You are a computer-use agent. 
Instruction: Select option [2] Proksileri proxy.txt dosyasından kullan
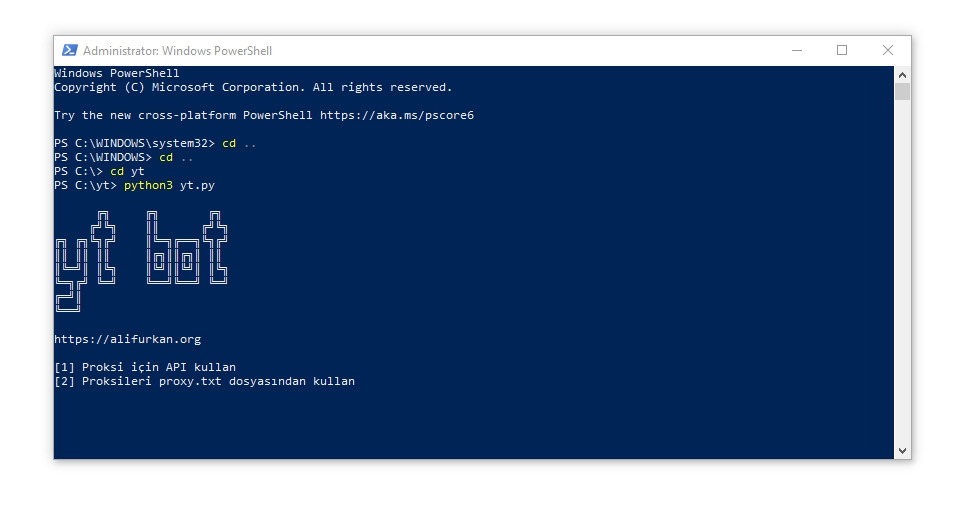pos(204,381)
